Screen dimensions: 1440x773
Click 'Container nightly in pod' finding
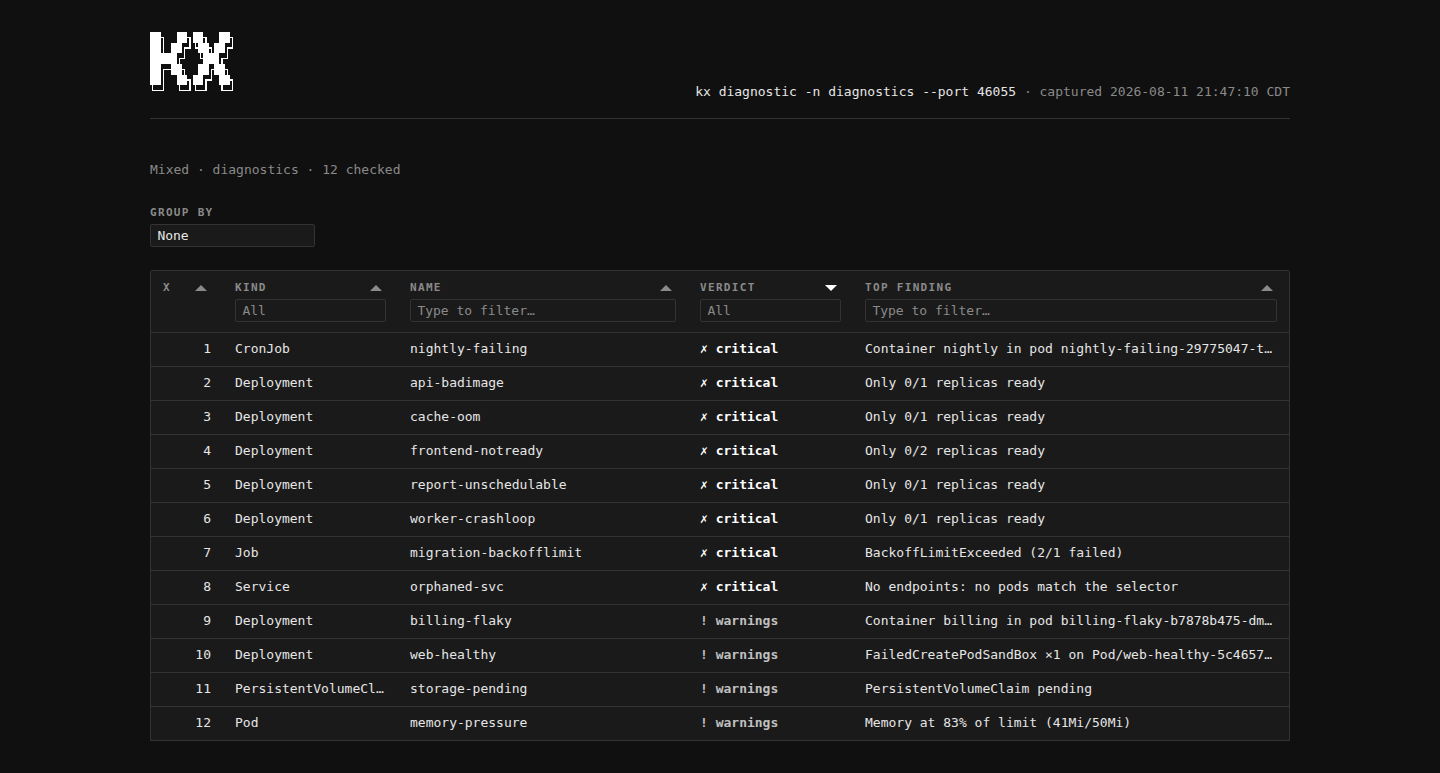1069,349
